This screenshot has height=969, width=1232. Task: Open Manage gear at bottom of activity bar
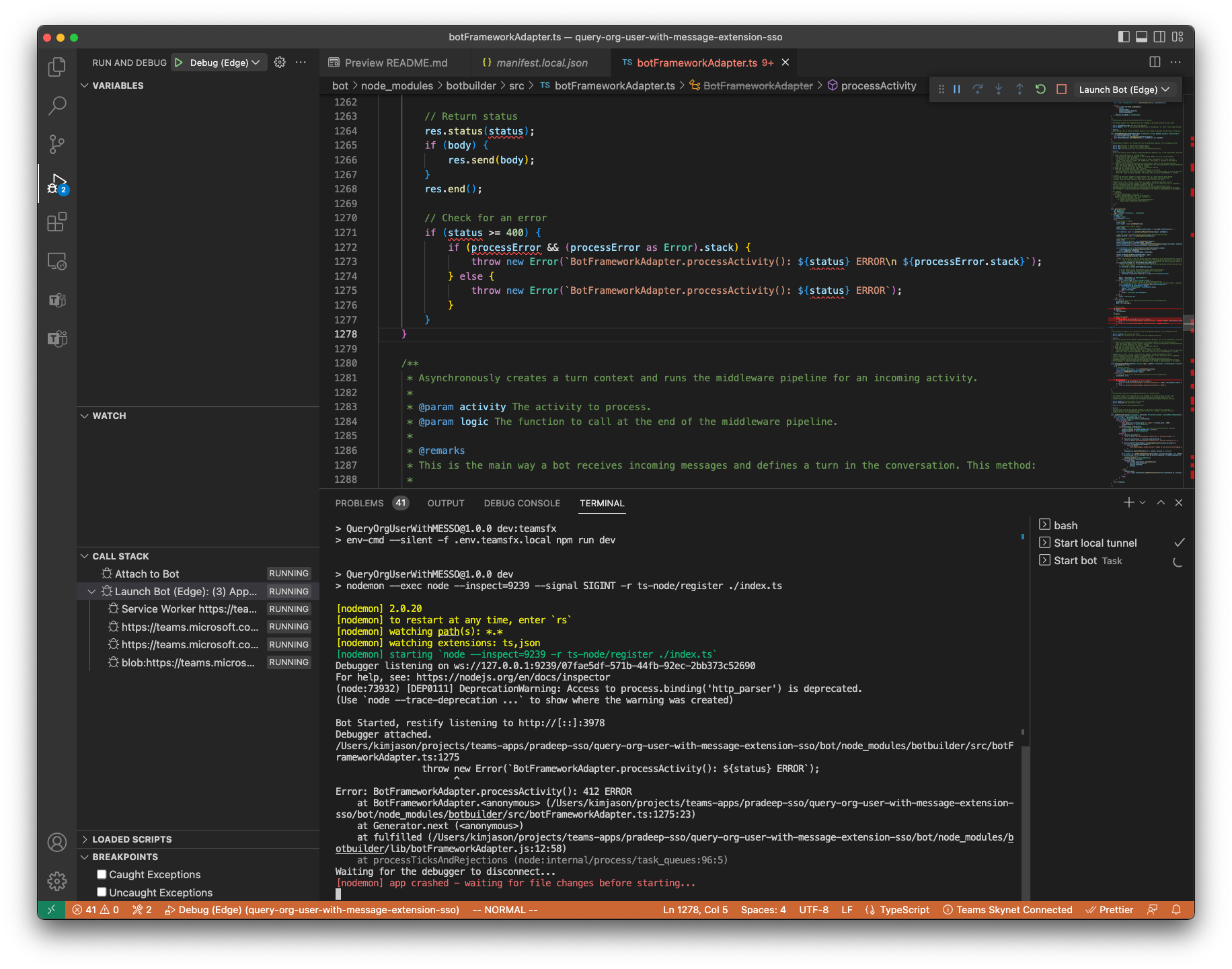point(57,881)
